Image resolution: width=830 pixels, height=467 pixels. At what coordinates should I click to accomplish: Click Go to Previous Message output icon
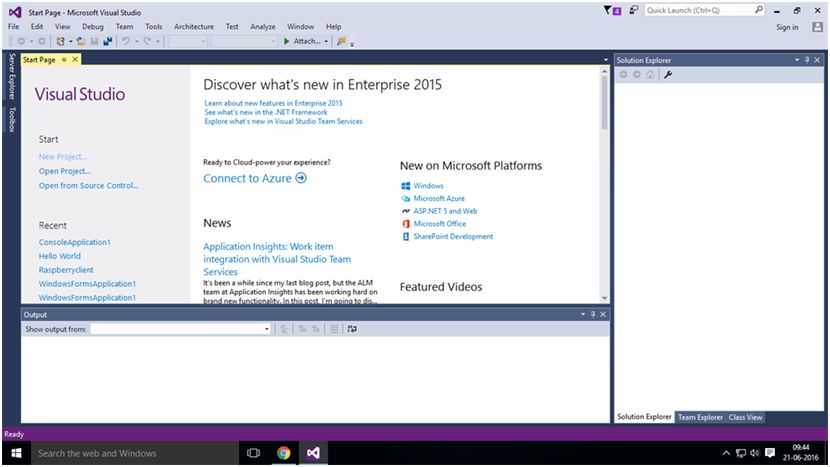click(303, 329)
